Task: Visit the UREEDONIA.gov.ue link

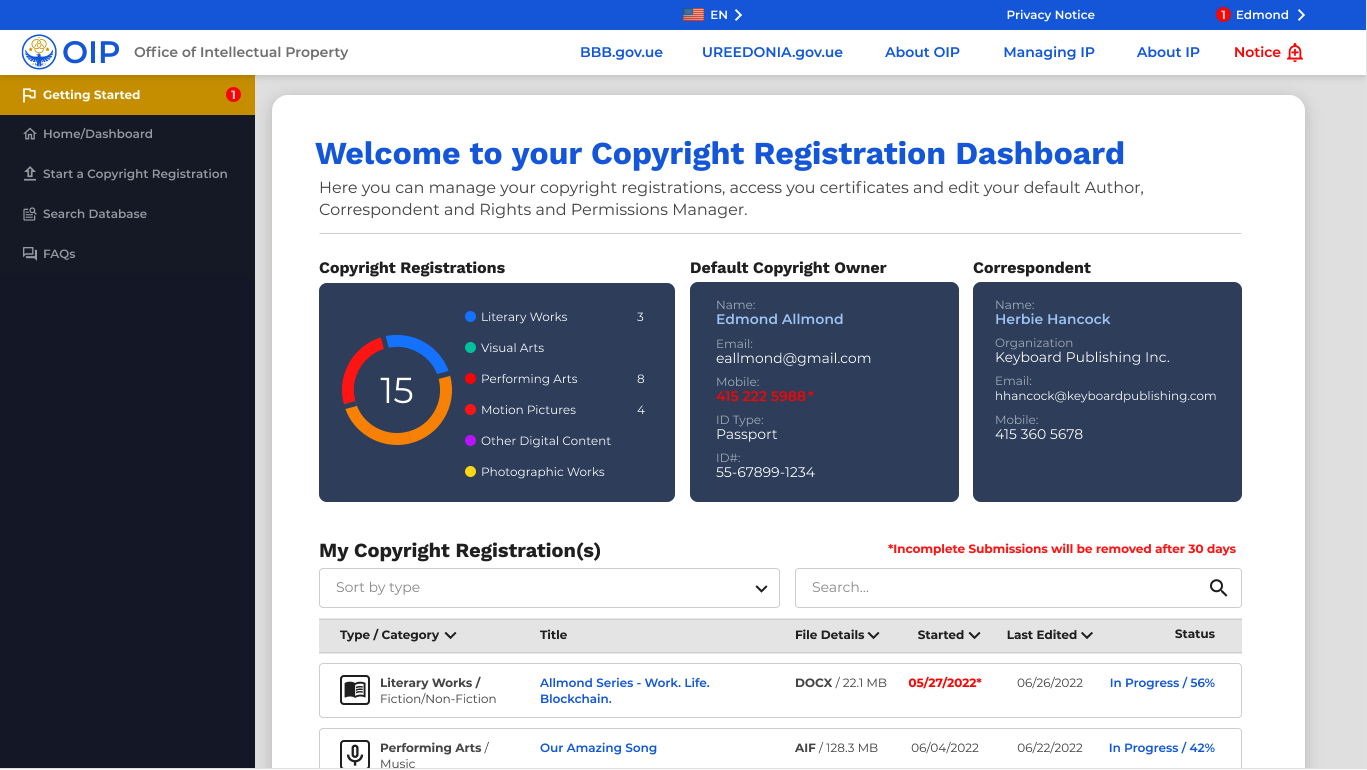Action: (x=772, y=53)
